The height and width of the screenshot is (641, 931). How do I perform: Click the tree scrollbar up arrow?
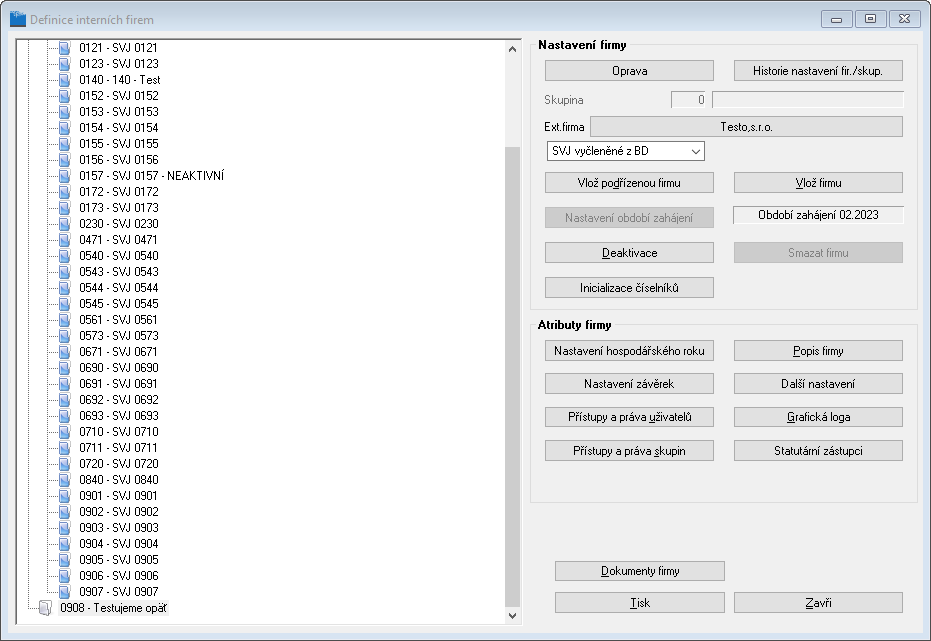(x=512, y=49)
